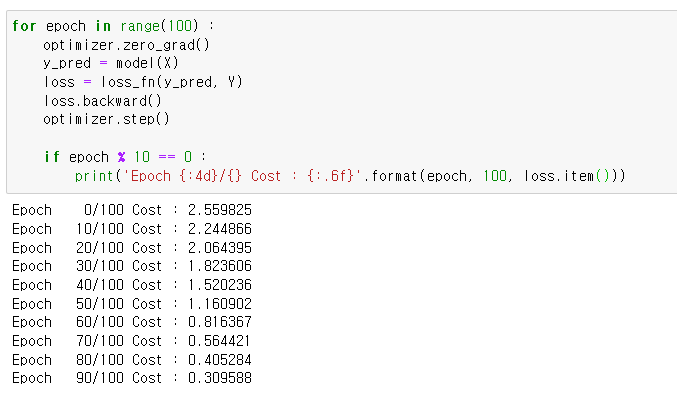This screenshot has width=677, height=403.
Task: Click the 'if epoch % 10 == 0 :' line
Action: tap(125, 157)
